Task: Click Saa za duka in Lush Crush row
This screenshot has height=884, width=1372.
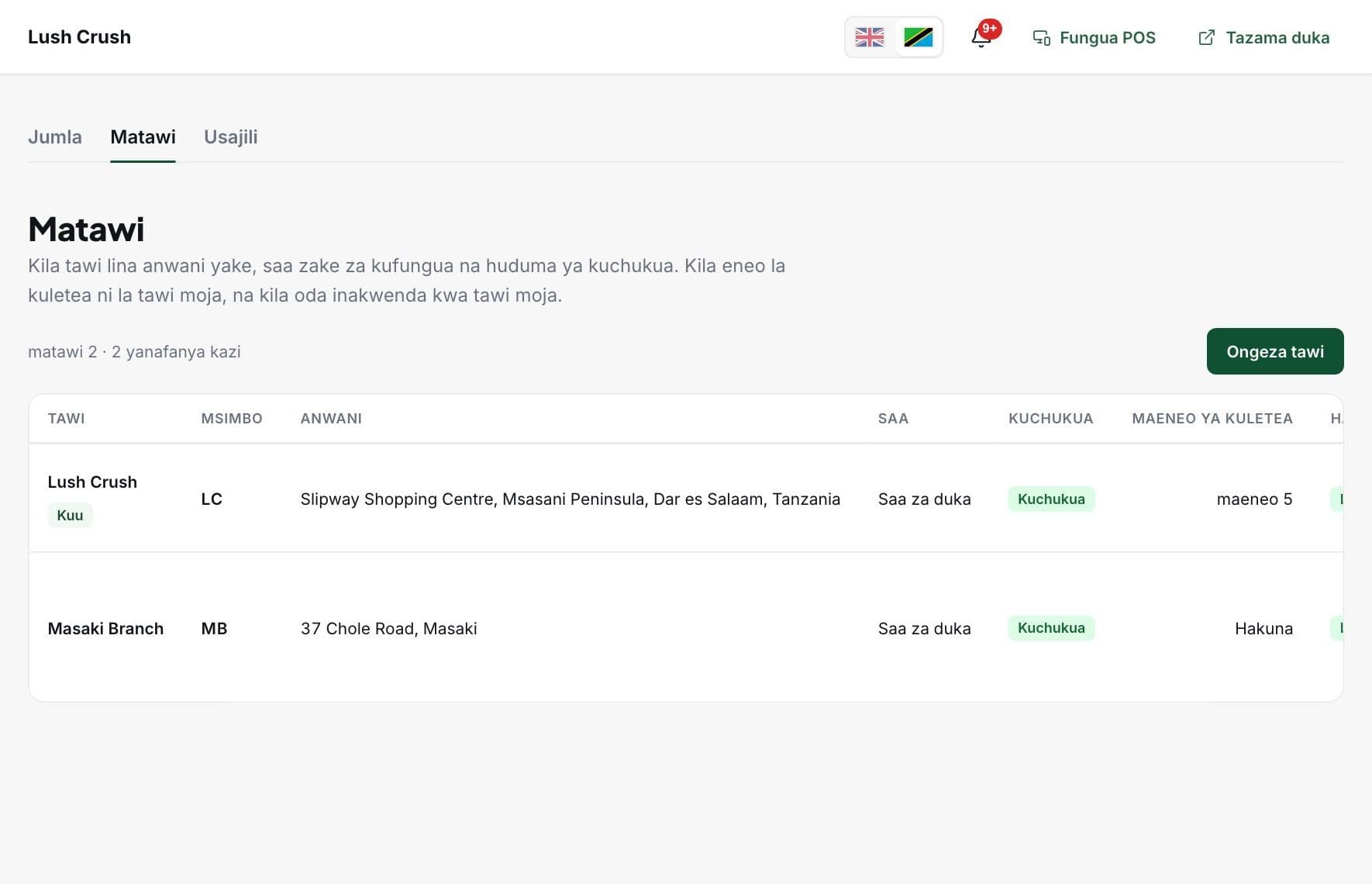Action: click(924, 499)
